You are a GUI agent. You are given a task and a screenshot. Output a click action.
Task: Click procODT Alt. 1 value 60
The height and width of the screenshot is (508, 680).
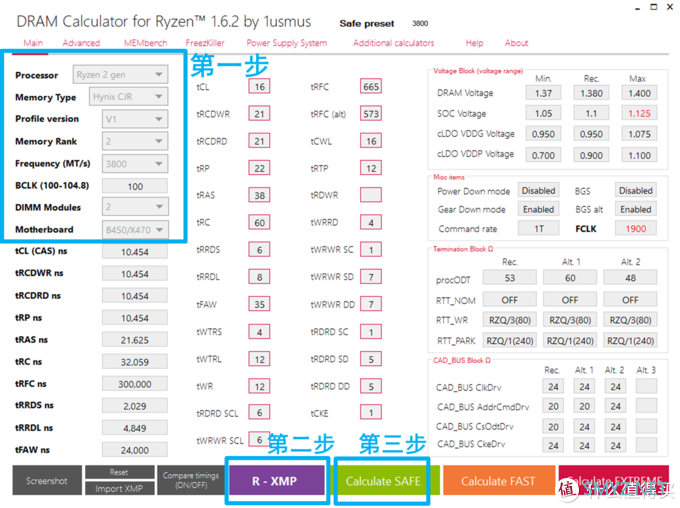[x=570, y=278]
